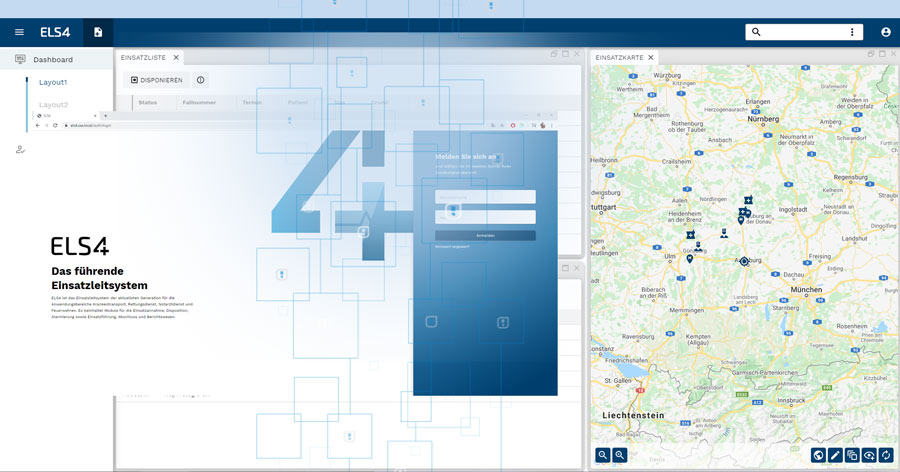Sort by the Status column header
Image resolution: width=900 pixels, height=472 pixels.
pos(148,102)
